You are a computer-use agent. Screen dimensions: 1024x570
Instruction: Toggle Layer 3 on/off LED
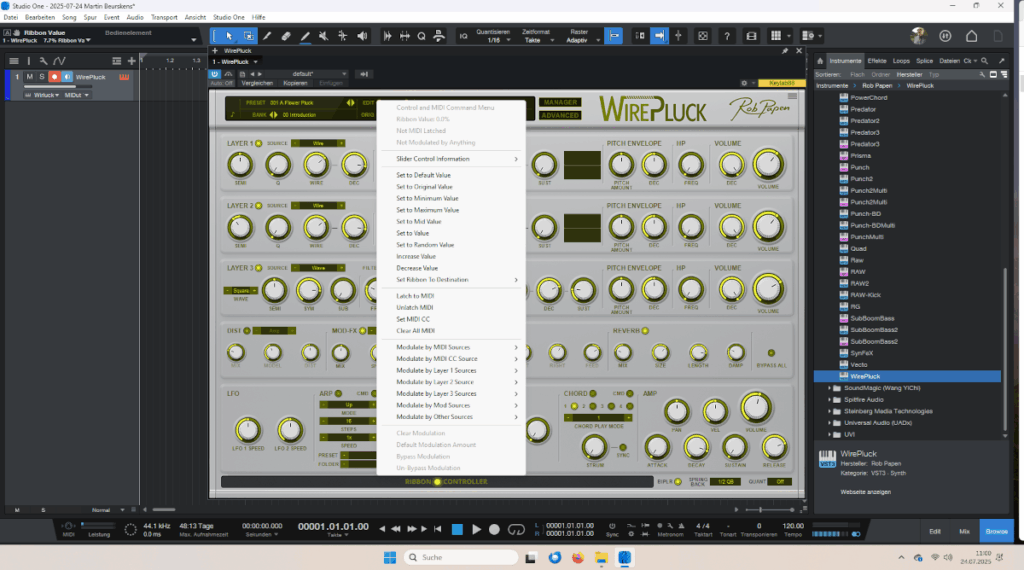[259, 268]
